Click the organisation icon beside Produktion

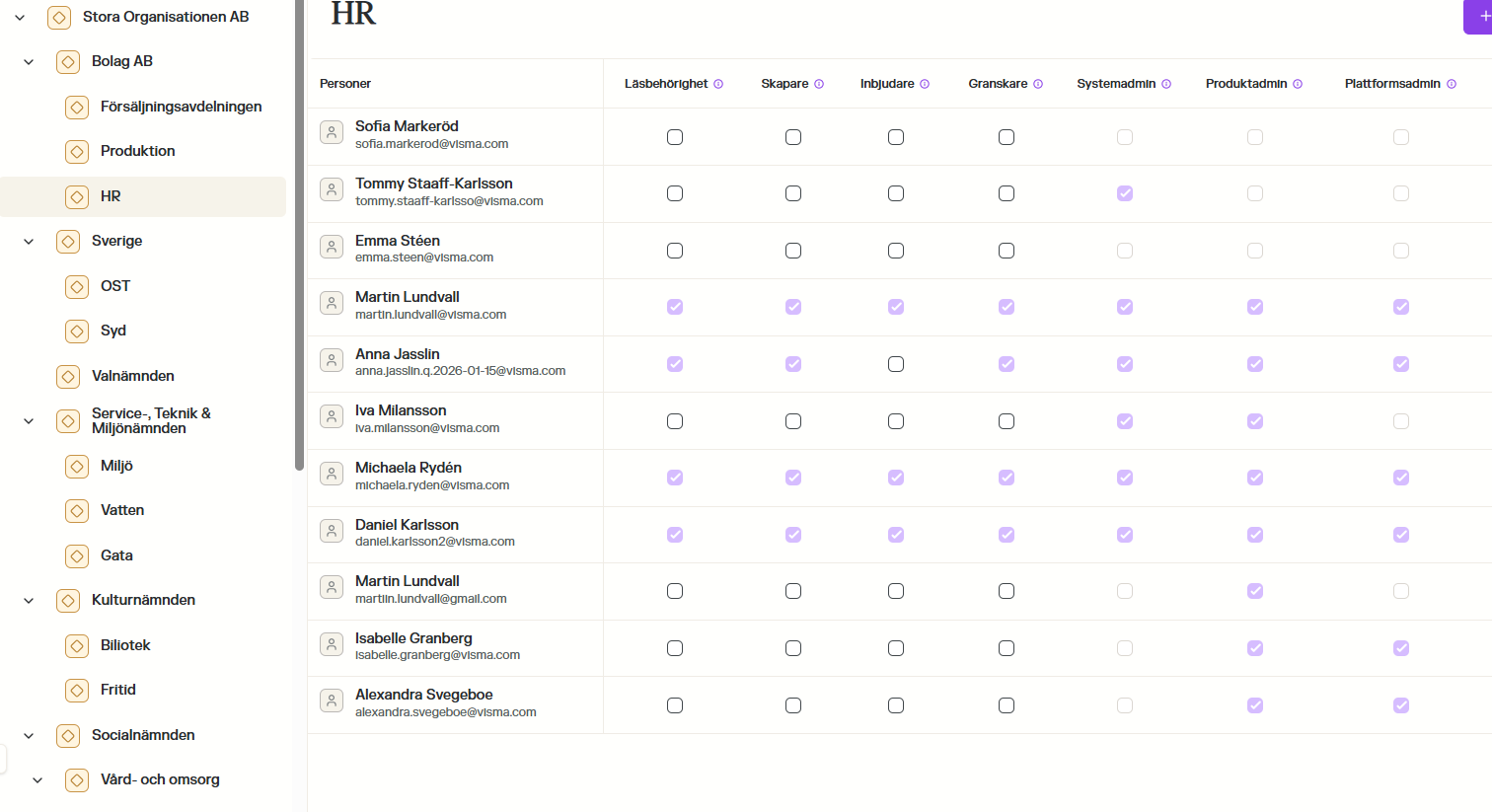[77, 151]
